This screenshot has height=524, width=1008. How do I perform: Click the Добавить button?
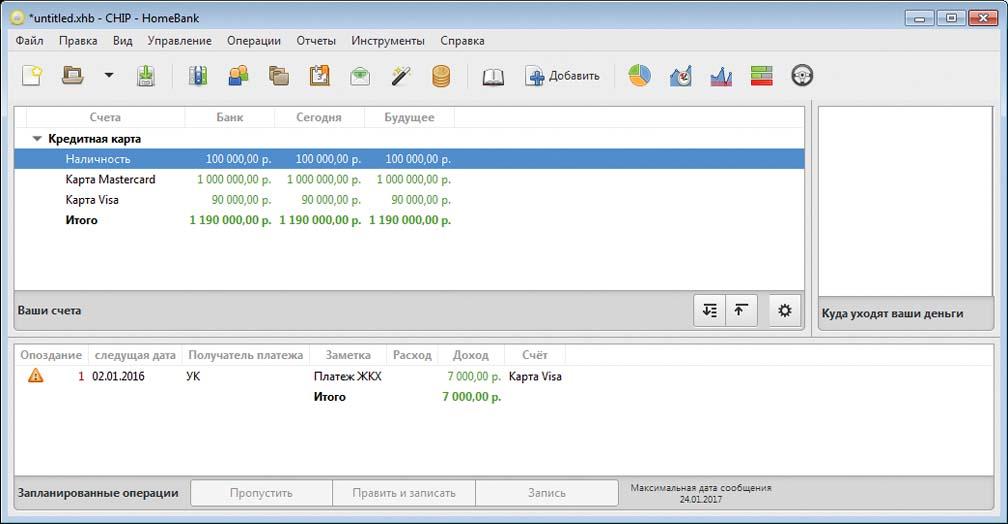(563, 76)
